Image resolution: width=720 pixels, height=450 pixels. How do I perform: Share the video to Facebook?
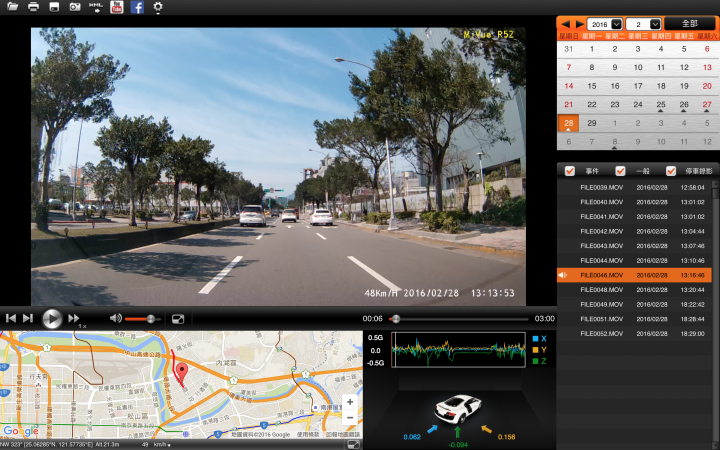[x=137, y=7]
